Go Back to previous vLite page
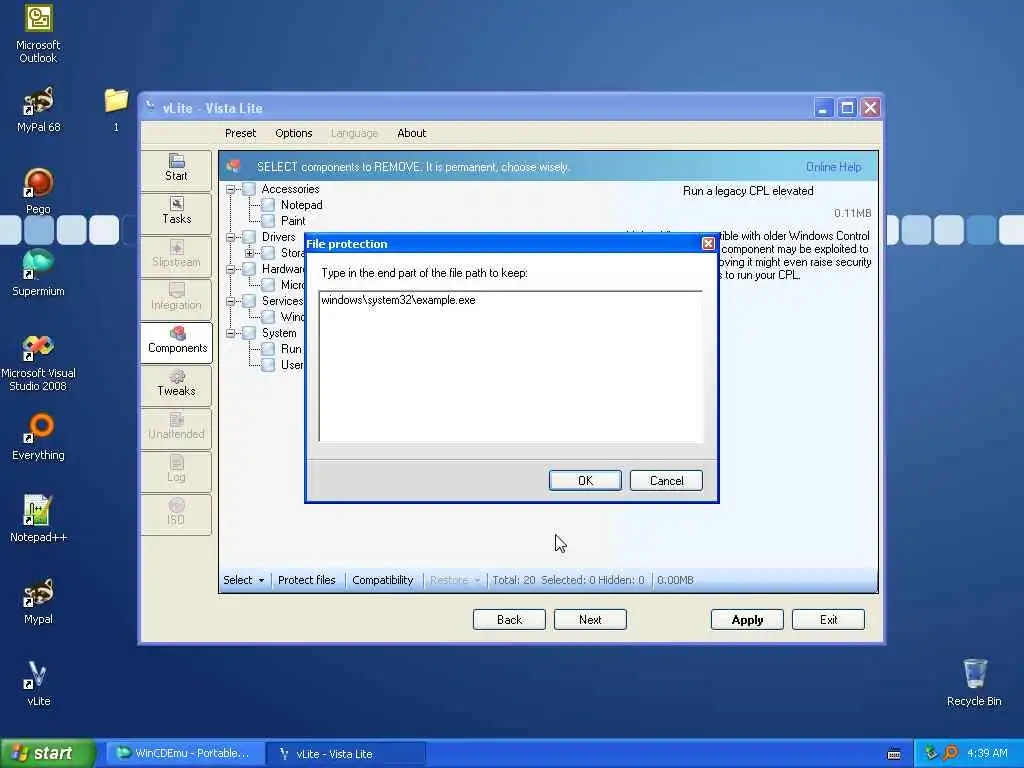Image resolution: width=1024 pixels, height=768 pixels. pos(509,620)
